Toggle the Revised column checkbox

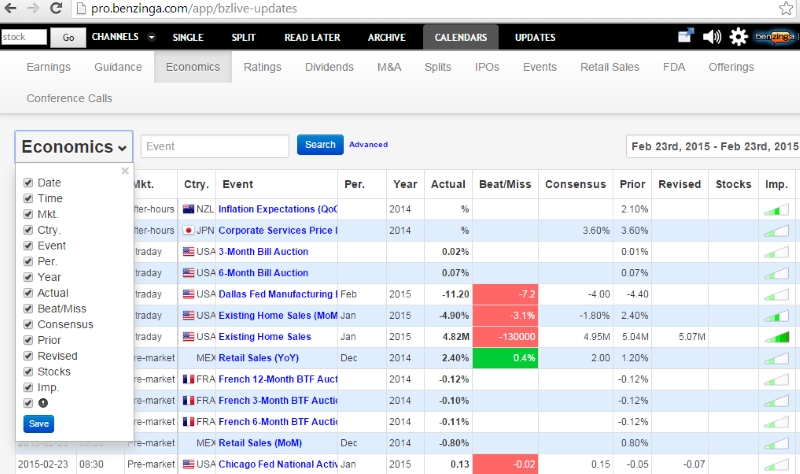28,356
